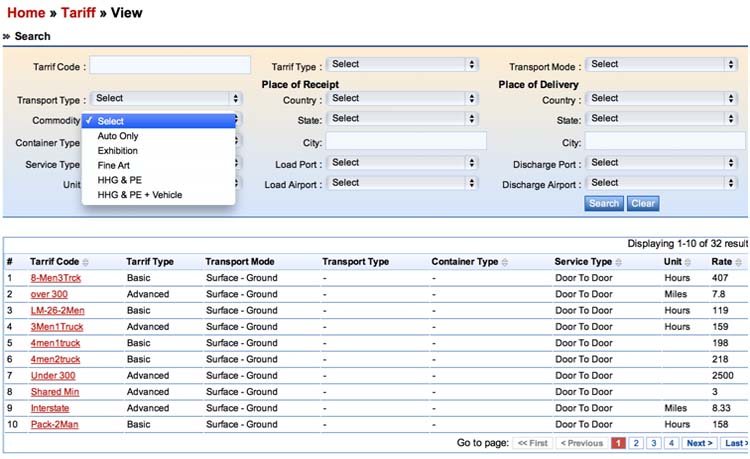Expand the Transport Mode dropdown
750x459 pixels.
coord(661,64)
